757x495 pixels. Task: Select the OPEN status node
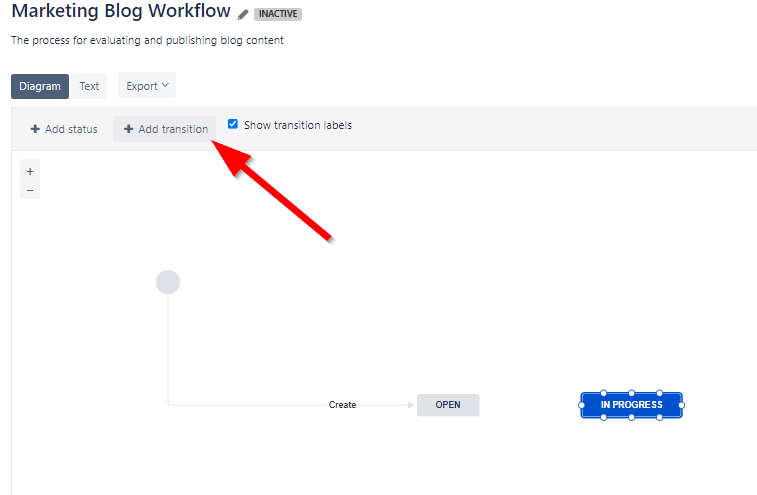click(448, 405)
